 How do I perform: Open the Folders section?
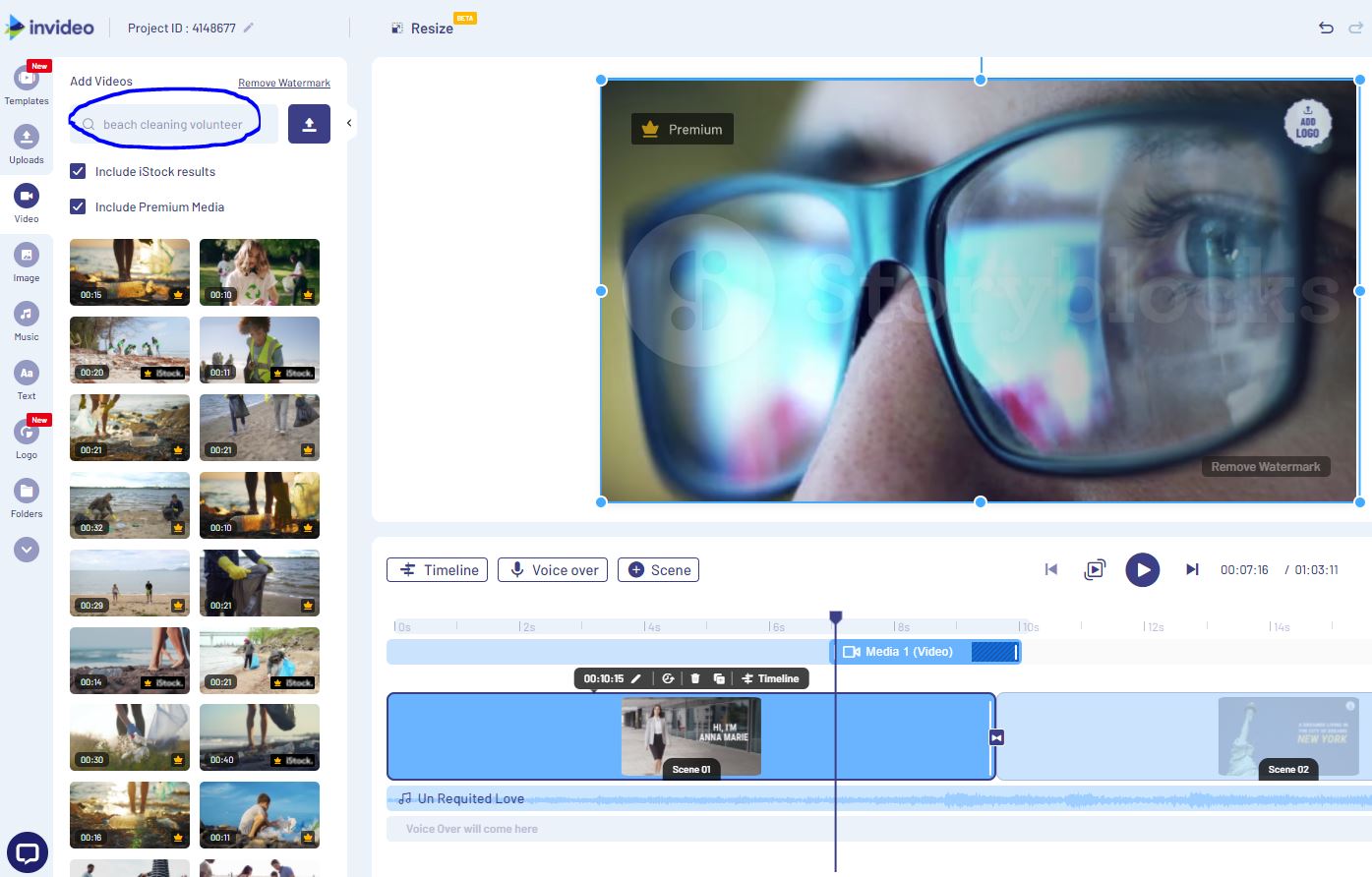pos(27,497)
